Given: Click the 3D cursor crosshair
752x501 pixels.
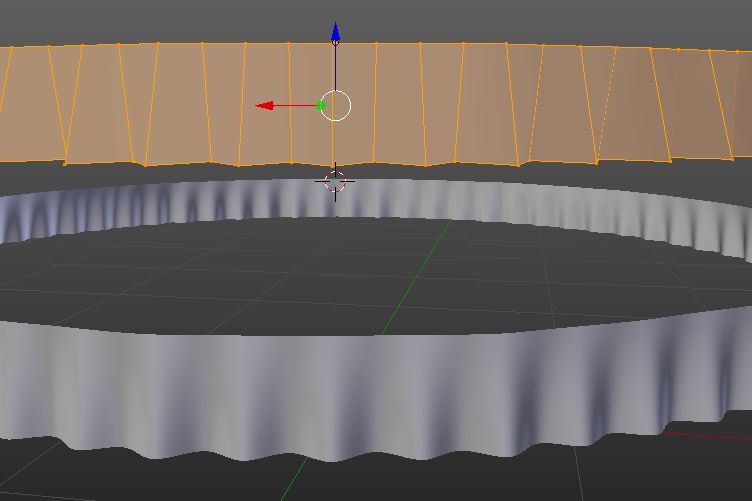Looking at the screenshot, I should tap(335, 182).
